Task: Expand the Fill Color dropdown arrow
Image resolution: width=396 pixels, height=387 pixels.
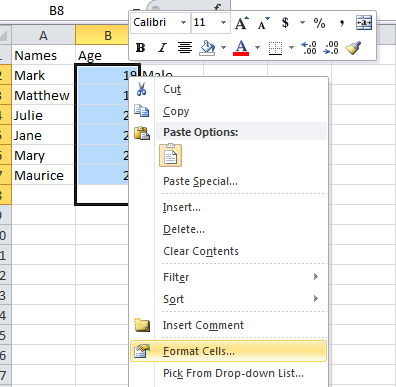Action: coord(223,48)
